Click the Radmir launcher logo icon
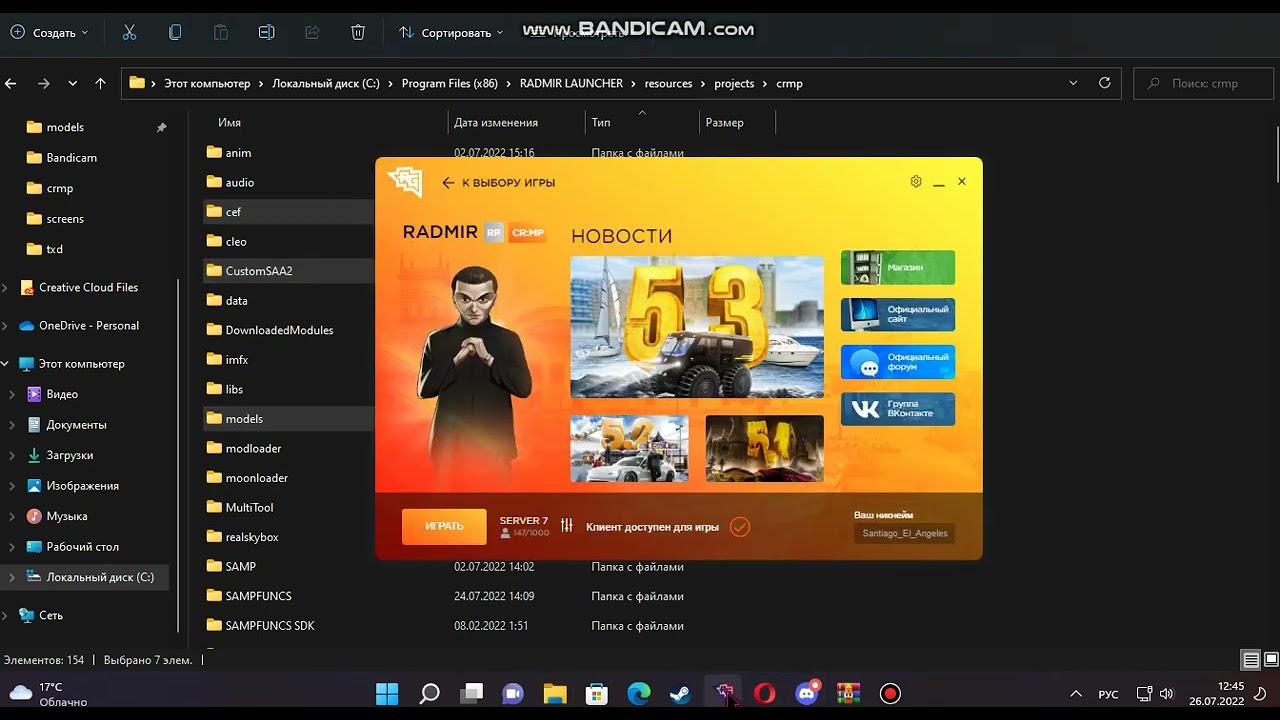The width and height of the screenshot is (1280, 720). pos(405,182)
